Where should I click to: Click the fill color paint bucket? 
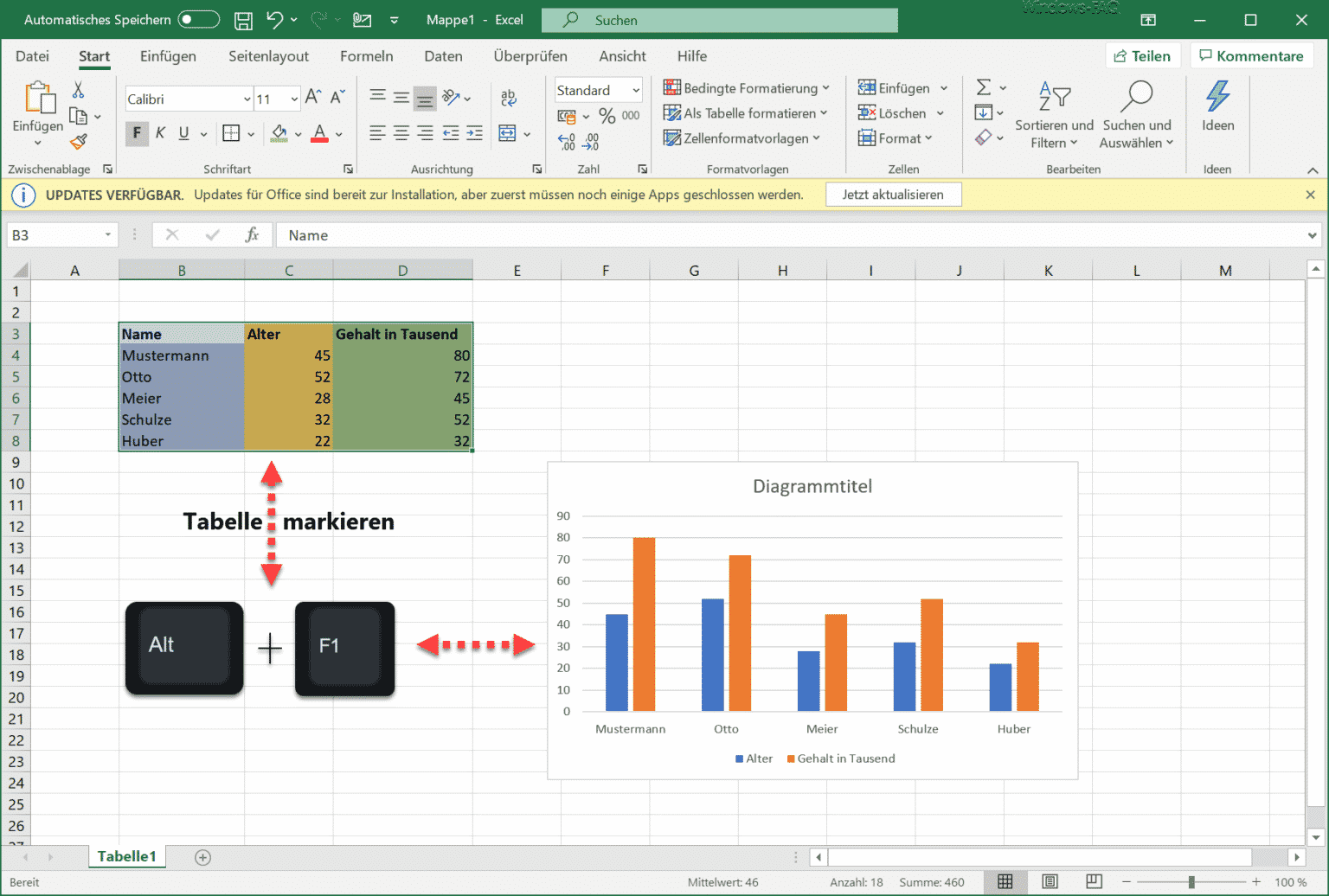[x=279, y=133]
